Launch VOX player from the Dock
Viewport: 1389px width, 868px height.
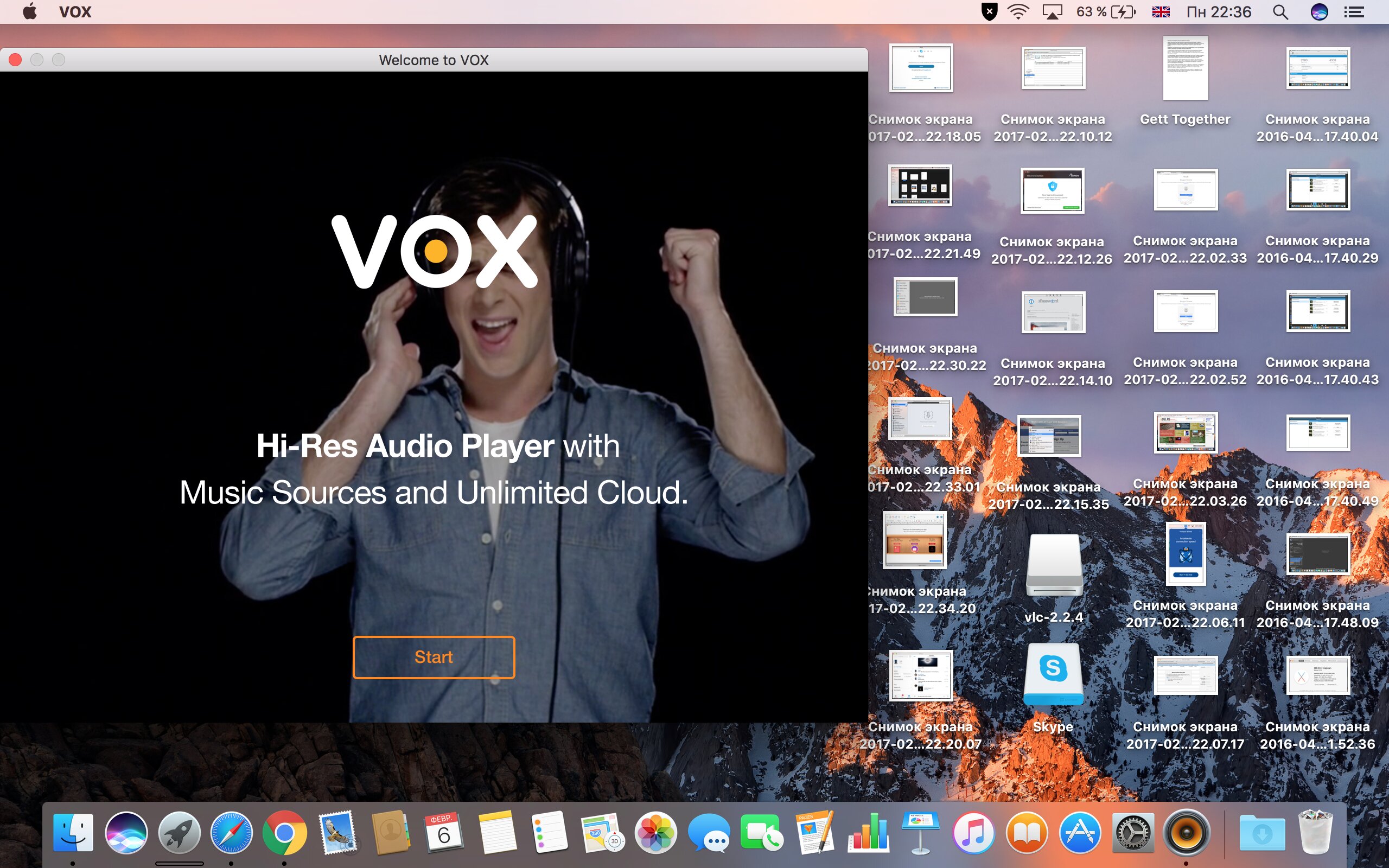(1185, 832)
